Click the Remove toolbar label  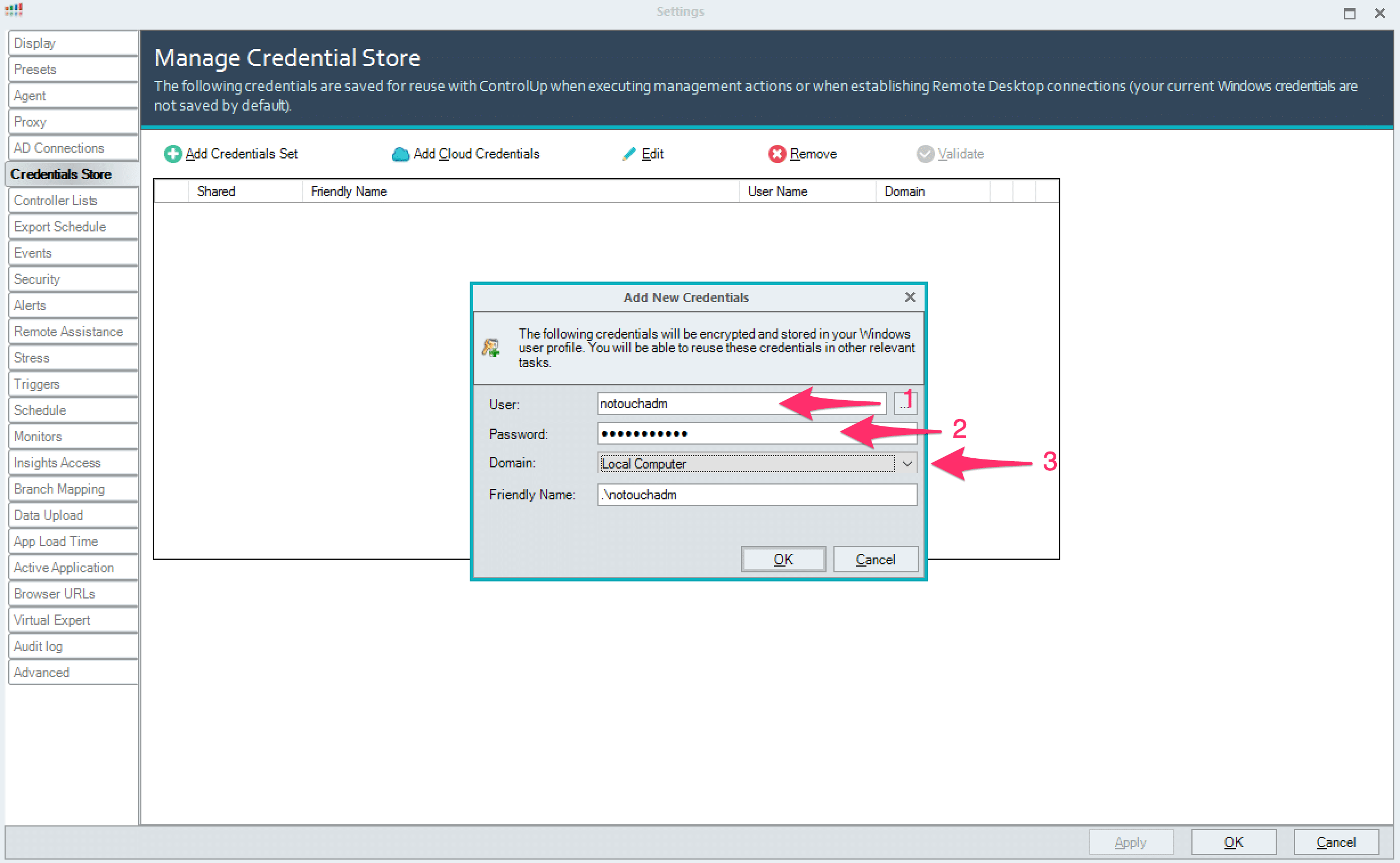point(813,154)
